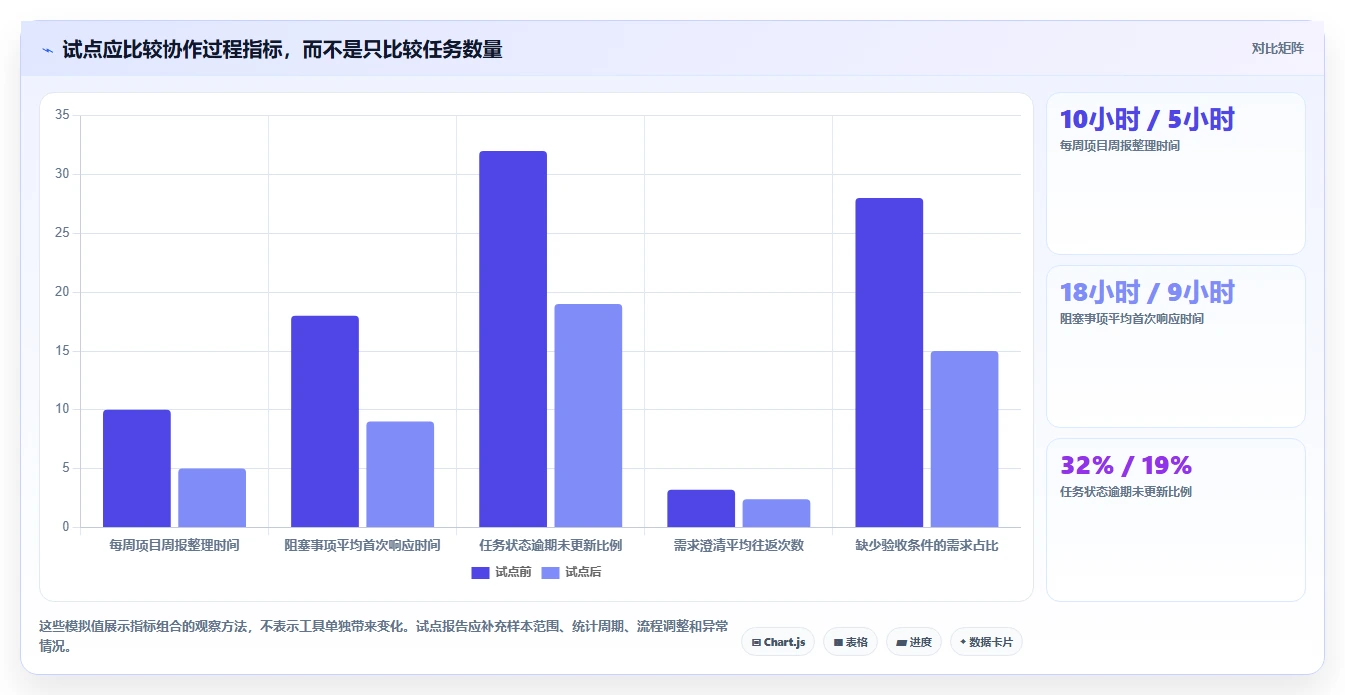1345x695 pixels.
Task: Click the 试点后 bar for 缺少验收条件的需求占比
Action: (964, 439)
